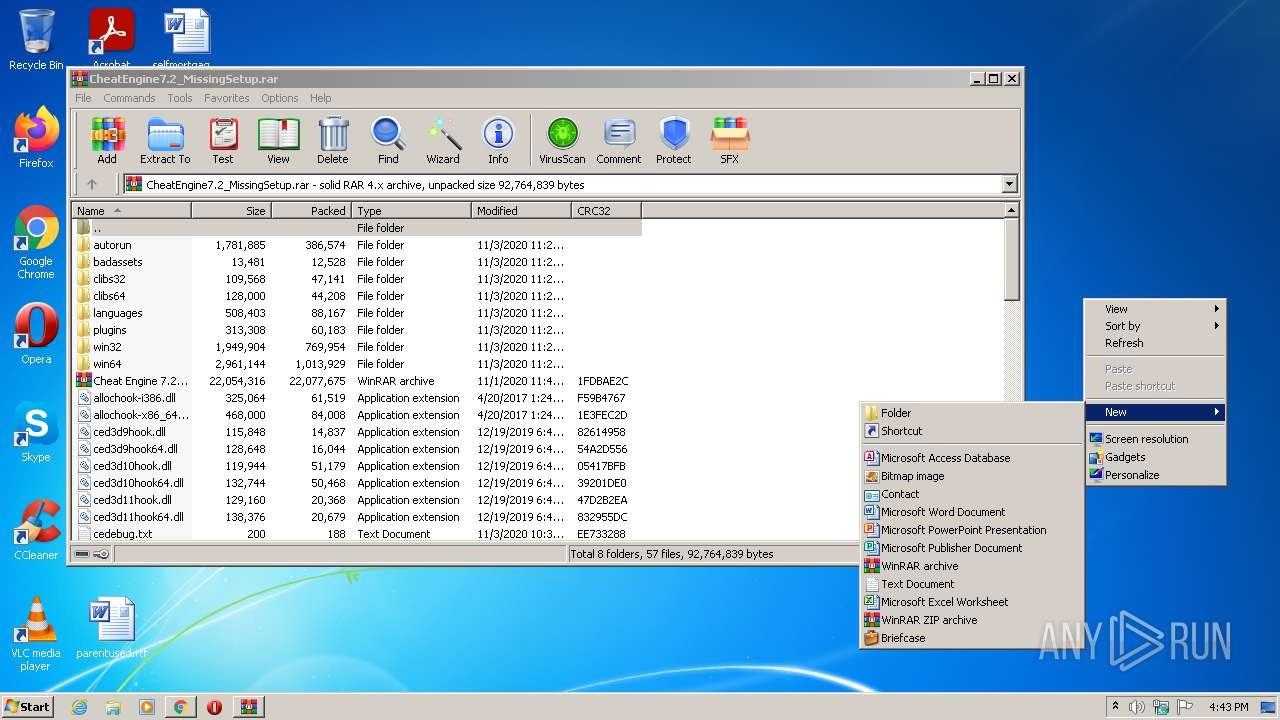Viewport: 1280px width, 720px height.
Task: Click the taskbar clock 4:43 PM
Action: (1228, 707)
